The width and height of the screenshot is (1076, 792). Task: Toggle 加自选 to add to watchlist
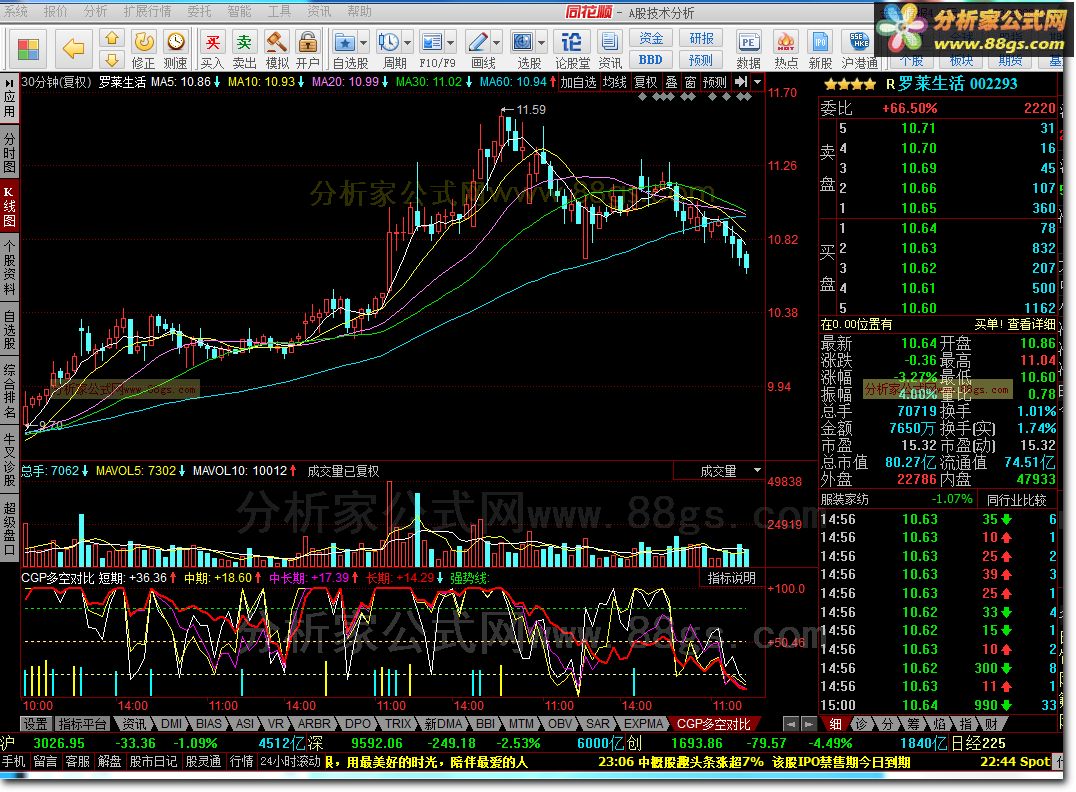578,82
